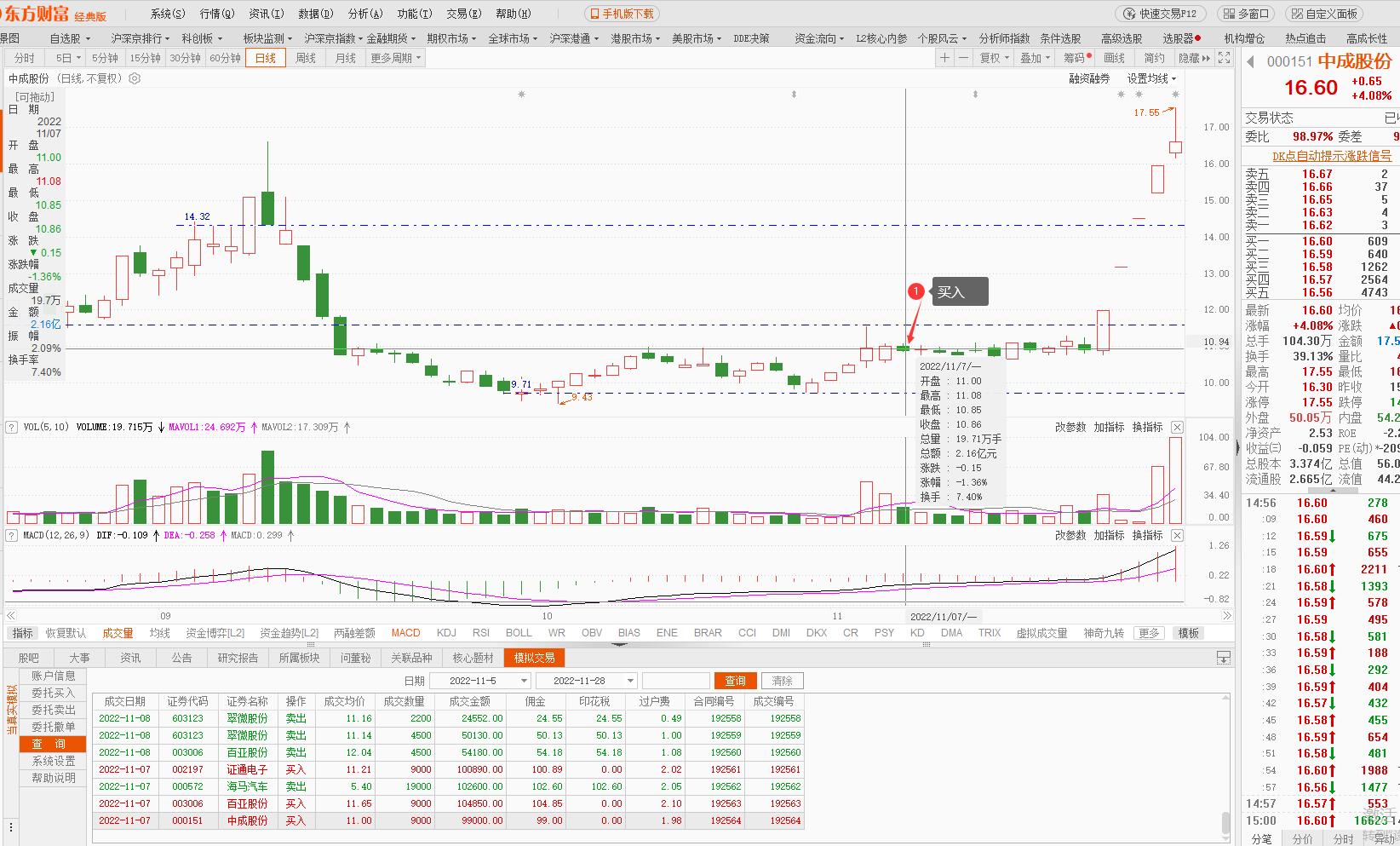Toggle fullscreen chart icon
This screenshot has width=1400, height=846.
coord(1224,58)
